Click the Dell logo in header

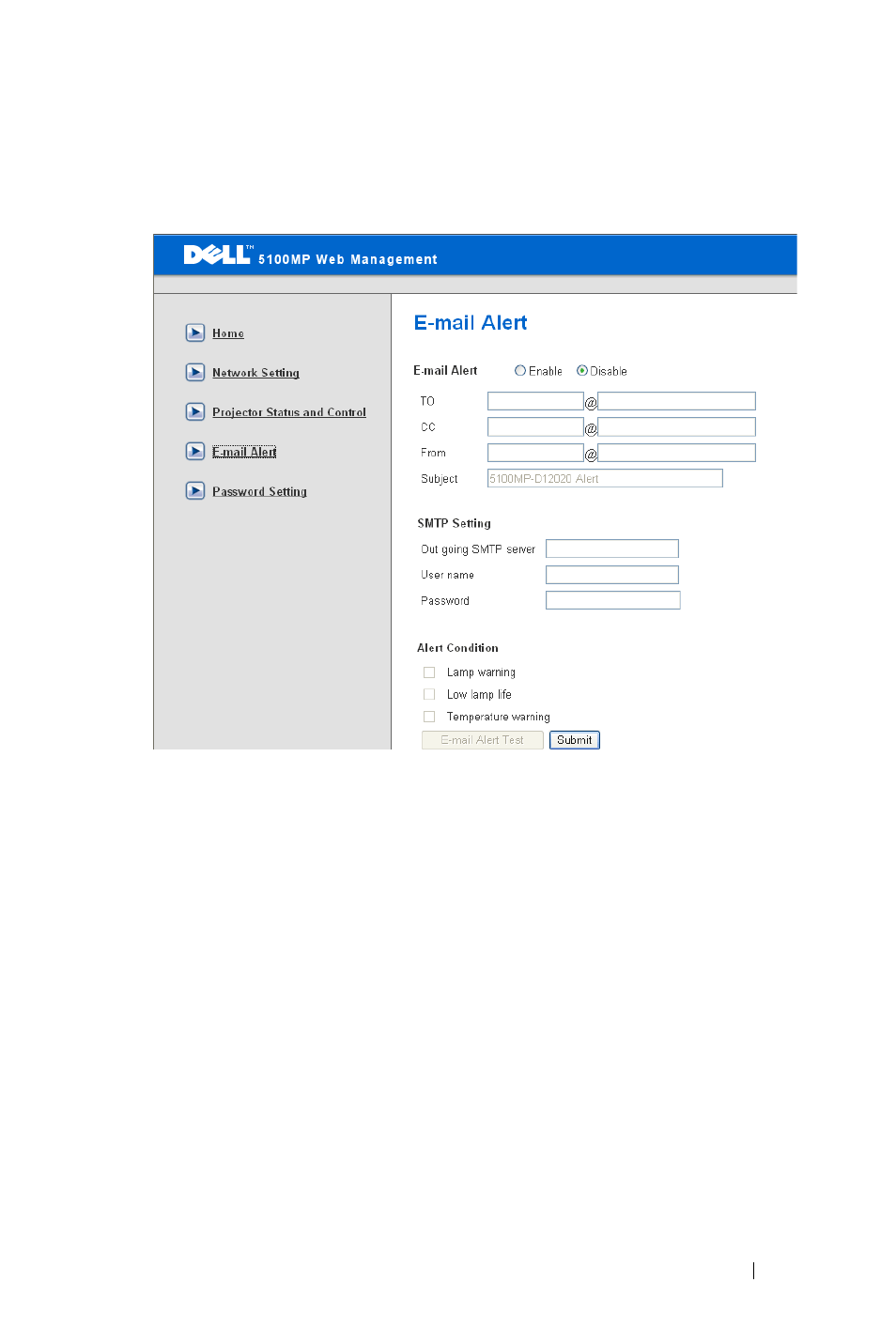pyautogui.click(x=218, y=255)
